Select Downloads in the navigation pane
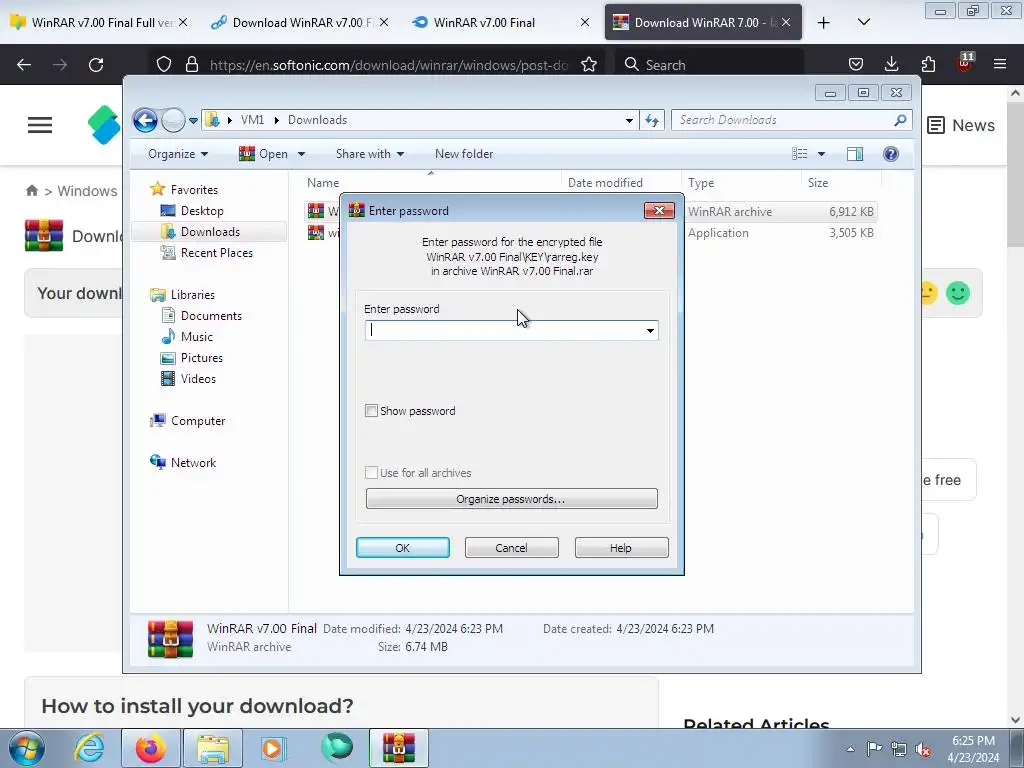Screen dimensions: 1024x768 tap(210, 232)
